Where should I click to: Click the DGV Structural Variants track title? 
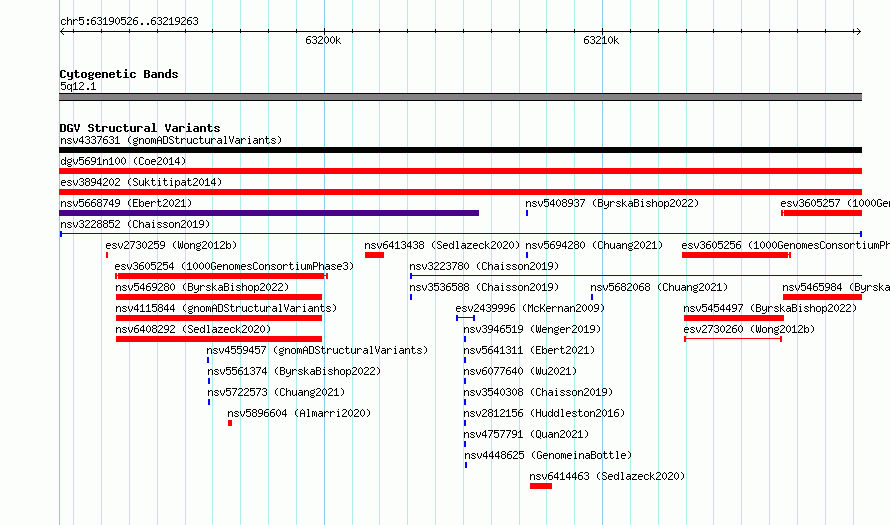(140, 128)
